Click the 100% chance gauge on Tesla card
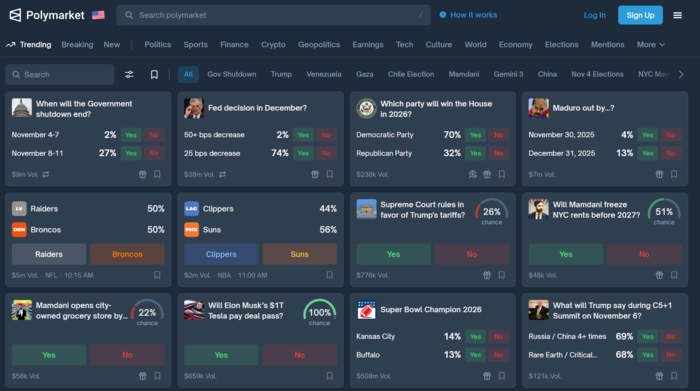 (x=320, y=313)
